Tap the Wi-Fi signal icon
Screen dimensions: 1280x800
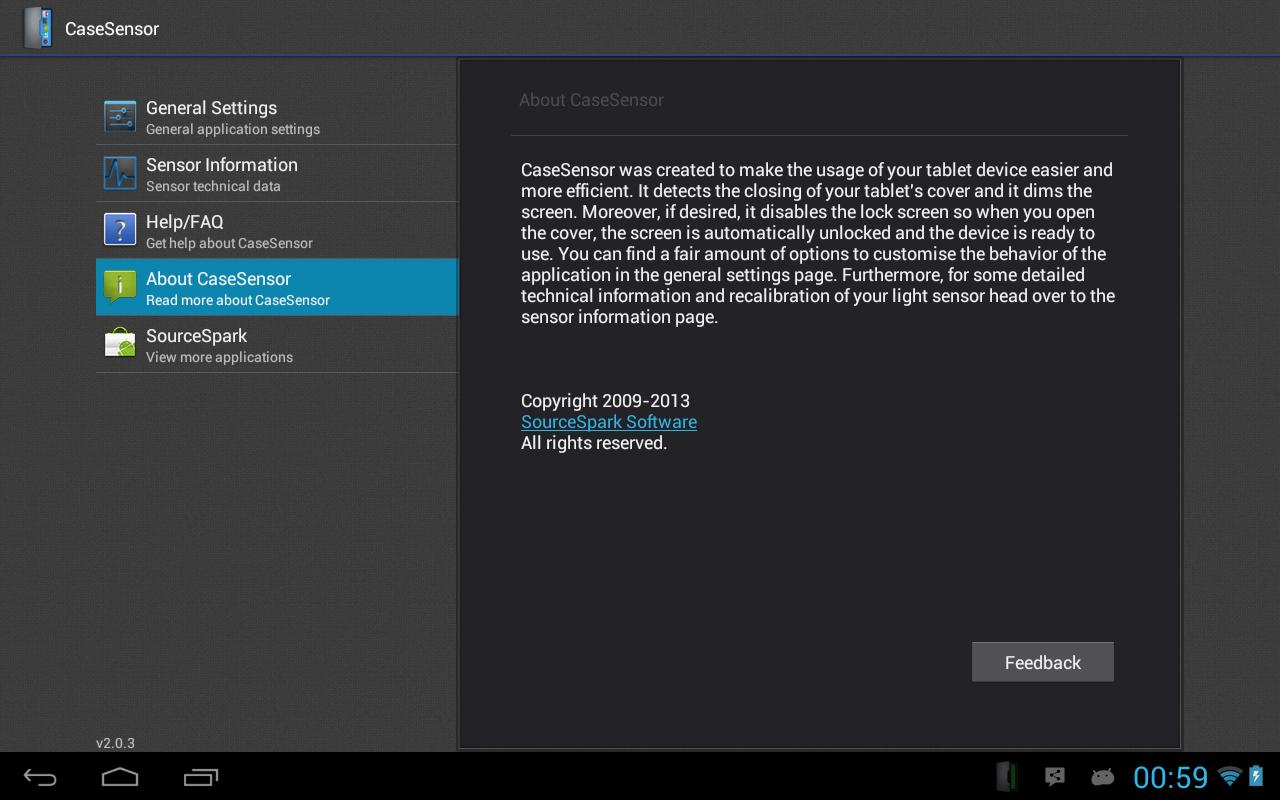tap(1229, 776)
